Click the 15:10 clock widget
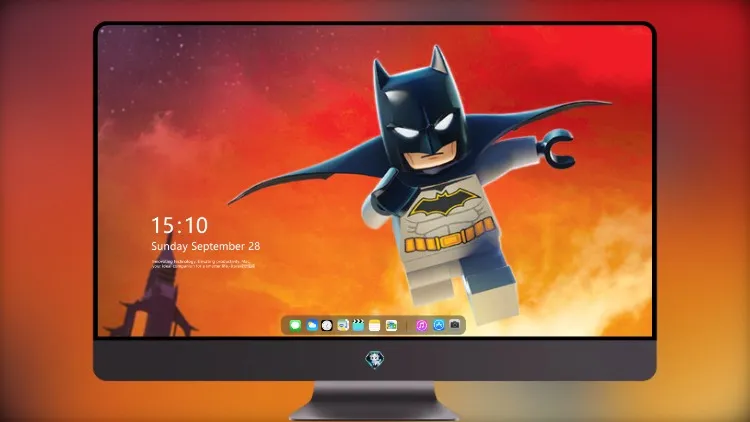 179,225
